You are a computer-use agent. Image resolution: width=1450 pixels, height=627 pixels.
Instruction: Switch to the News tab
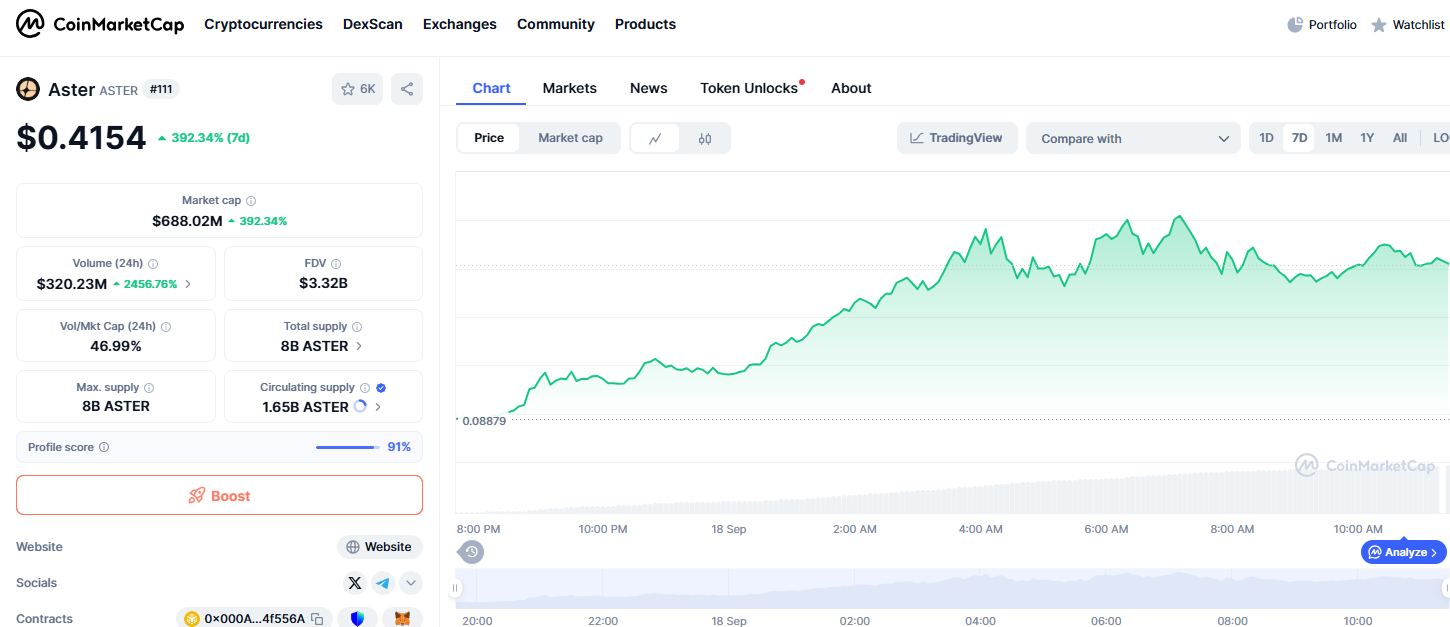(x=649, y=88)
